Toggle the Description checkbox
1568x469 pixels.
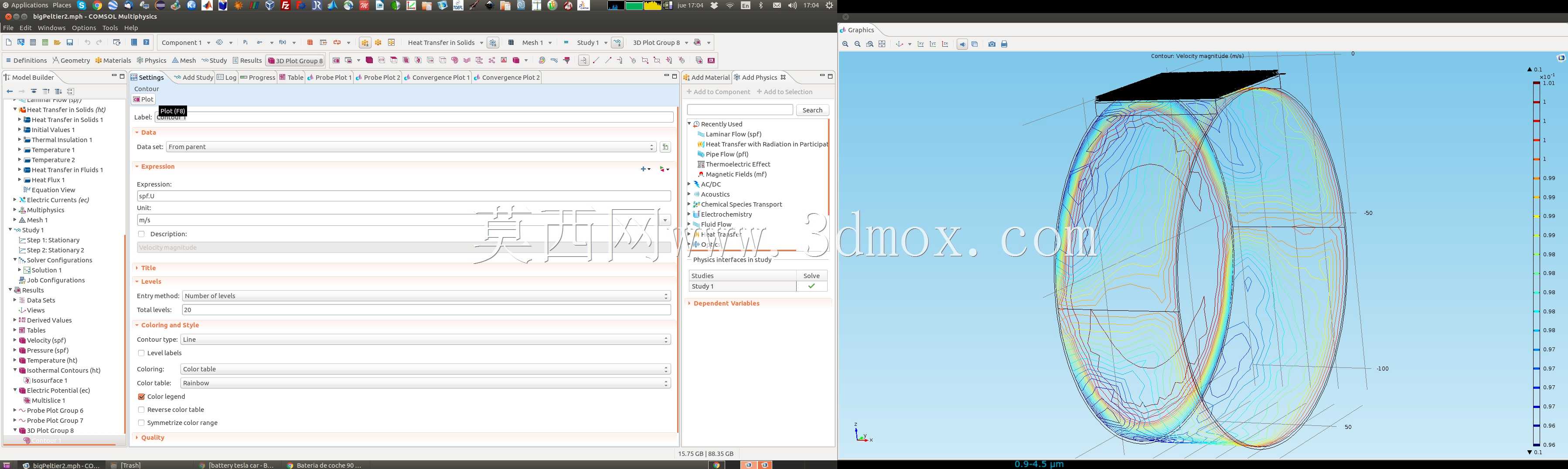coord(141,234)
